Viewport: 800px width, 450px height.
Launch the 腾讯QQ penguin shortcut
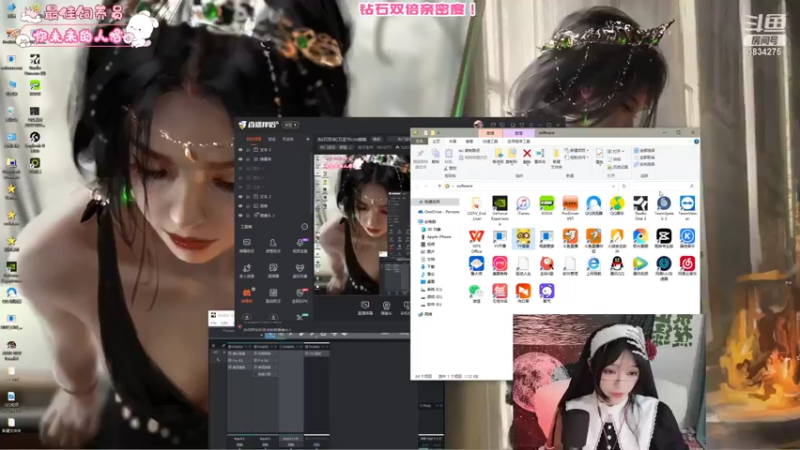click(x=617, y=266)
